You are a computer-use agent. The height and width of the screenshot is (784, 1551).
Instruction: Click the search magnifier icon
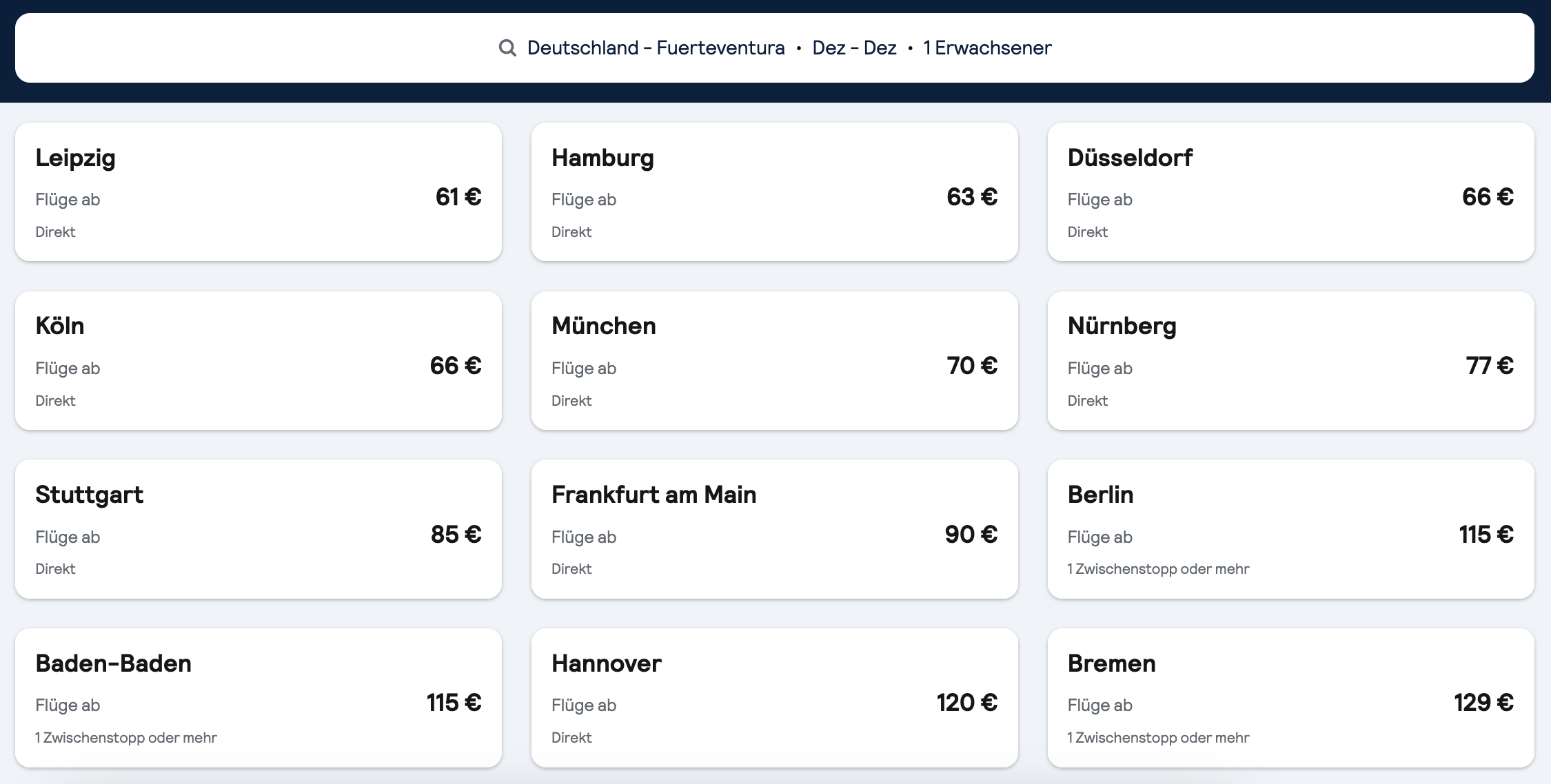pyautogui.click(x=507, y=48)
